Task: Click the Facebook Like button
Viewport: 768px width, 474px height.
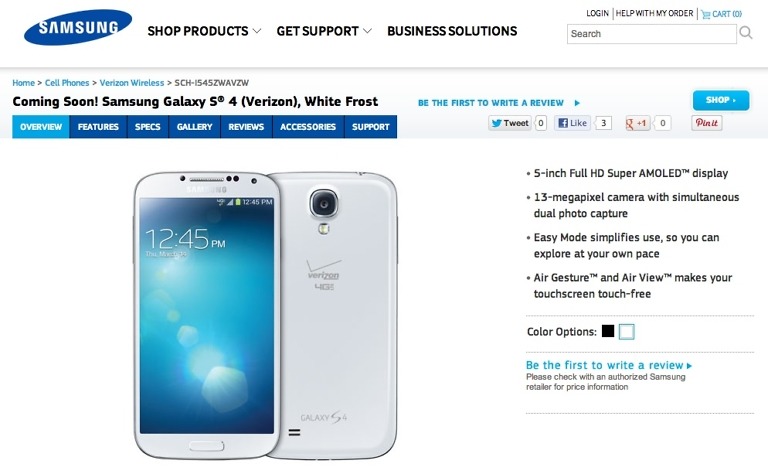Action: tap(573, 123)
